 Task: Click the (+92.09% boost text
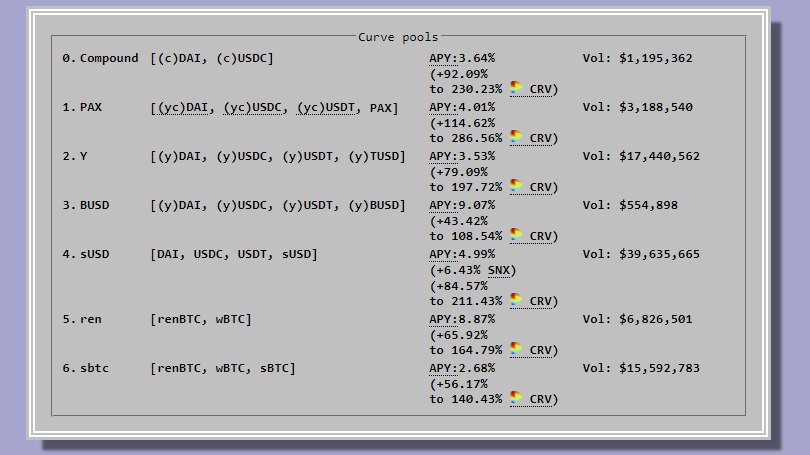point(459,74)
